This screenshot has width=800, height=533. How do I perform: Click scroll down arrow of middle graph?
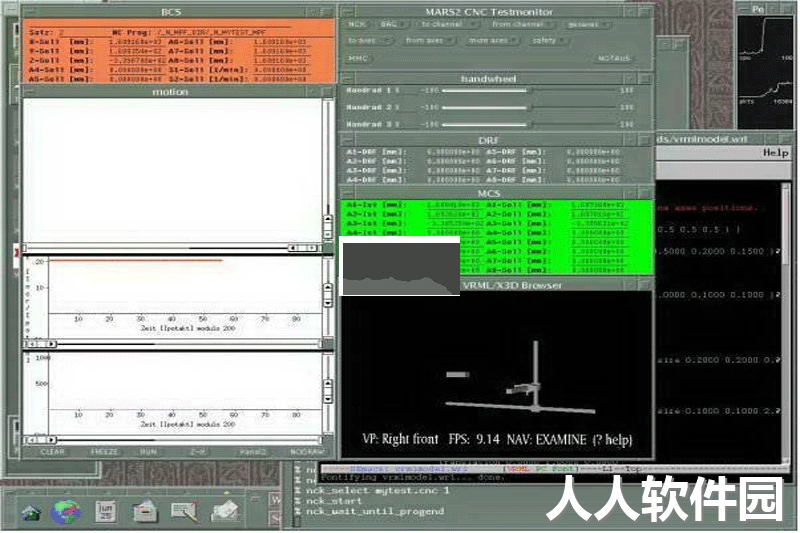point(328,303)
